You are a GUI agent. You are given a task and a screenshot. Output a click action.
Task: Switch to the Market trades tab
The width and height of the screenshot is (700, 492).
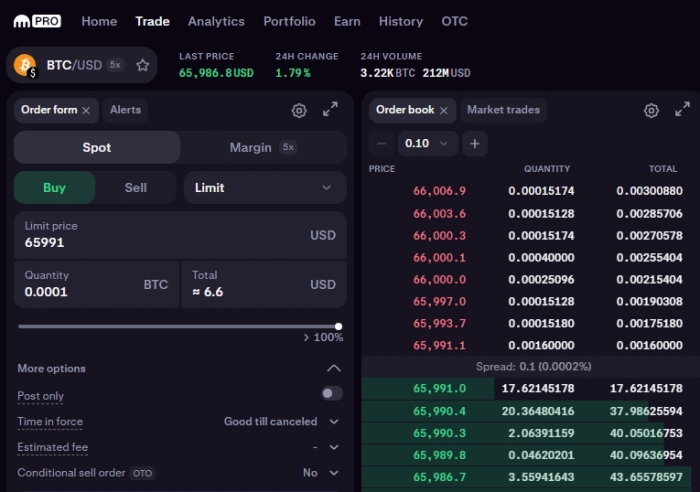[503, 110]
